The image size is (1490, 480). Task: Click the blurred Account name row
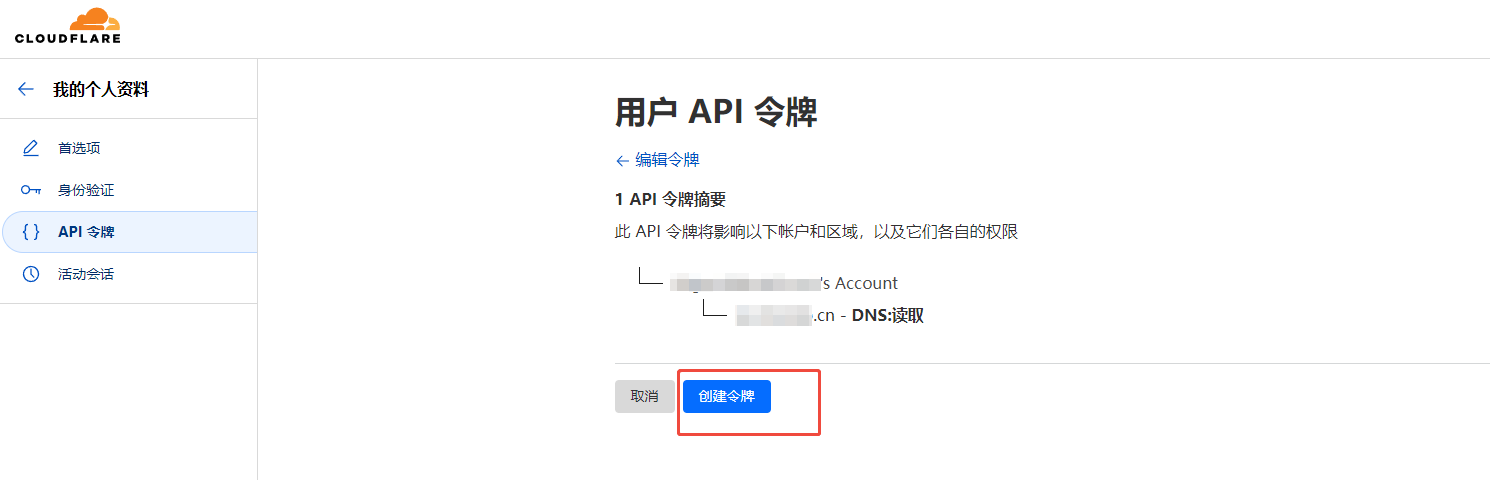point(784,283)
